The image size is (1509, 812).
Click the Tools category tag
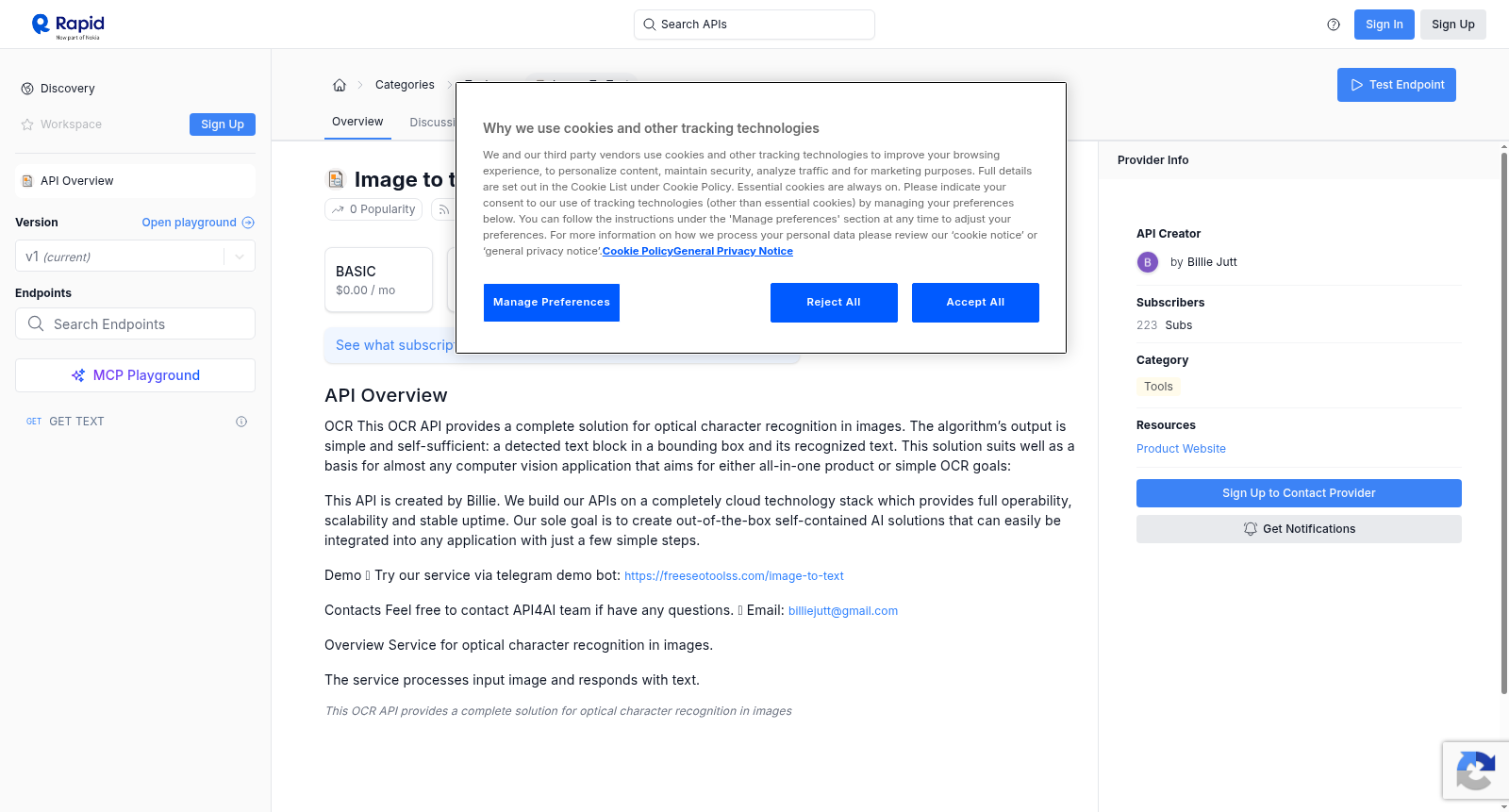[1158, 387]
